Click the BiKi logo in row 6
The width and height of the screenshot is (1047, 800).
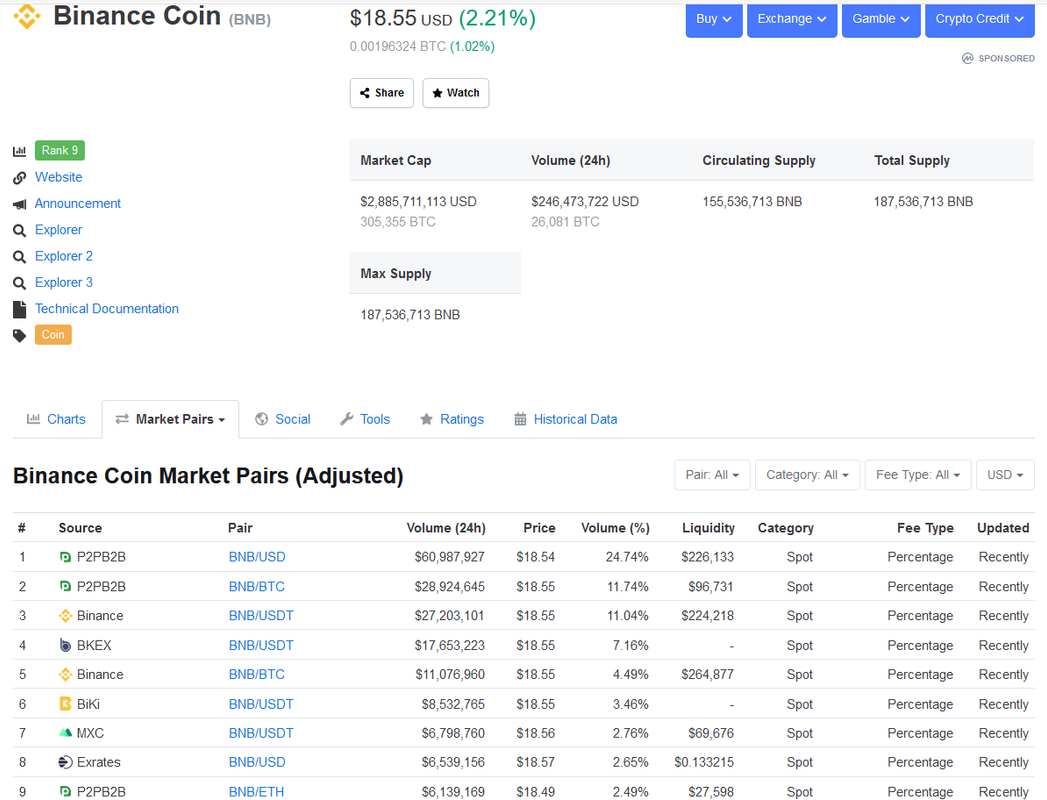[x=65, y=704]
